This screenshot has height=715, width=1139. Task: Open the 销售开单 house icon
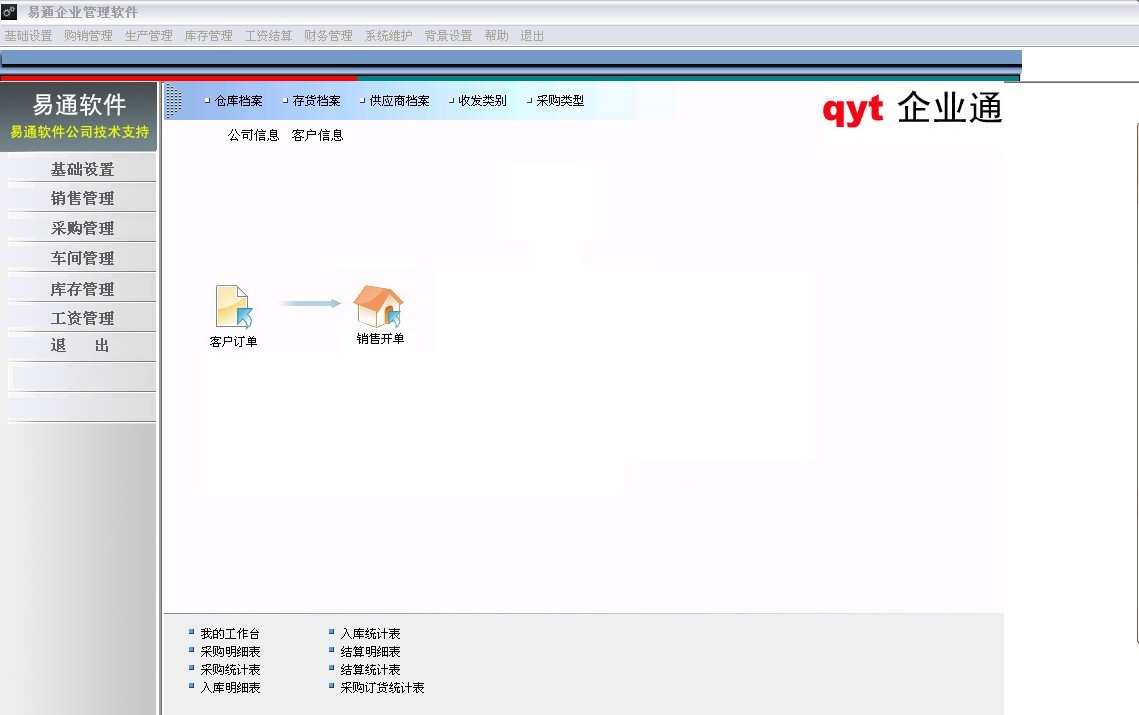pos(378,306)
